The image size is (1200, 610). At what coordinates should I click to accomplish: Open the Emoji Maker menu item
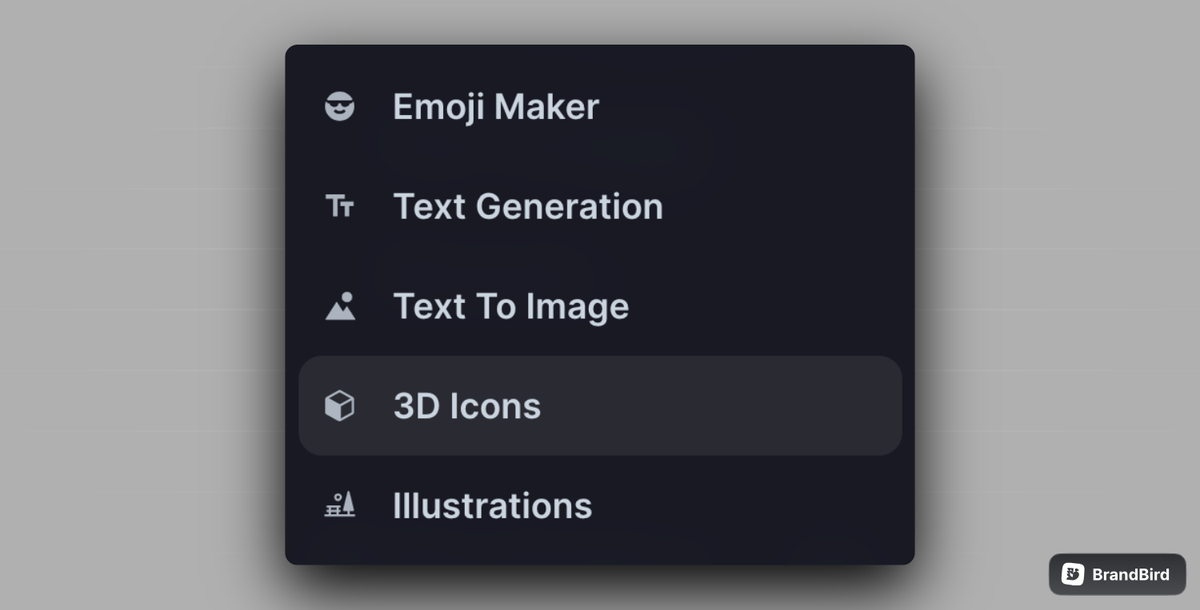tap(600, 106)
